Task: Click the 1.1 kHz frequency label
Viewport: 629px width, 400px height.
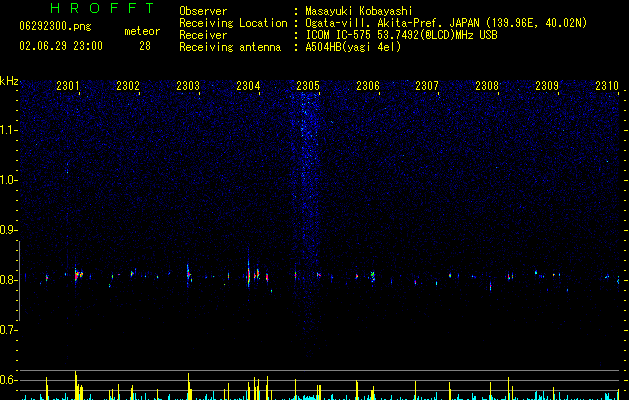Action: (x=8, y=130)
